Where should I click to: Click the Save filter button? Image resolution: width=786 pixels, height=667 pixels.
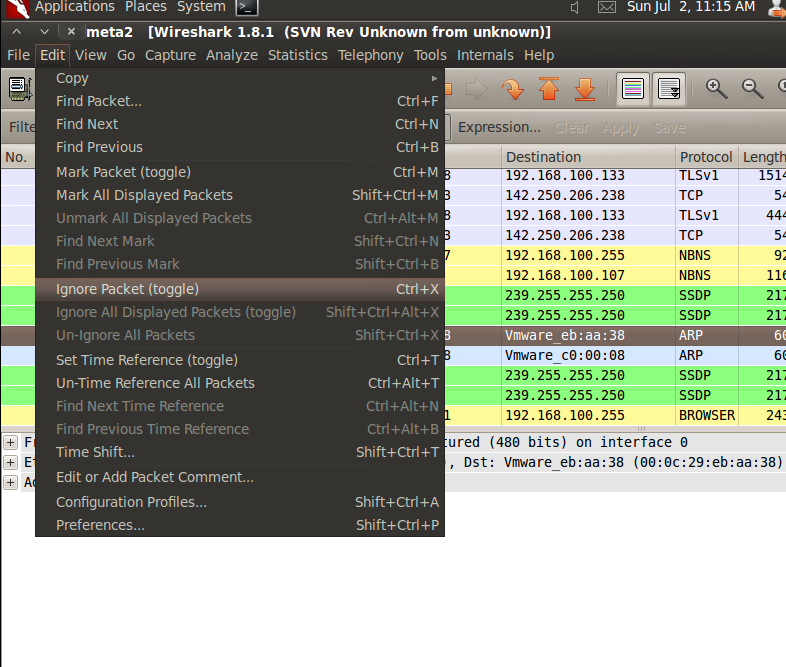pyautogui.click(x=669, y=128)
